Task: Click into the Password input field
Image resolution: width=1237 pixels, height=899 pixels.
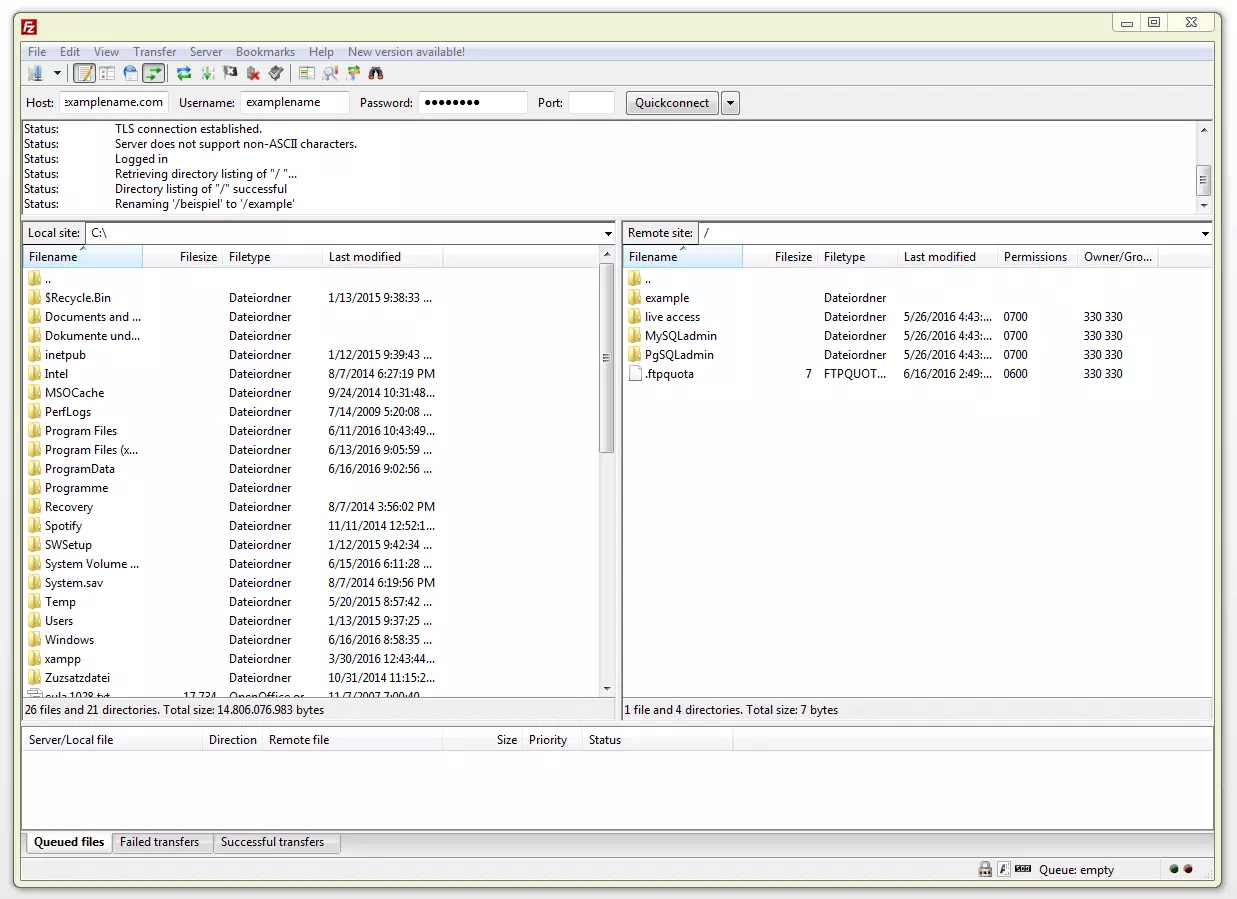Action: 472,102
